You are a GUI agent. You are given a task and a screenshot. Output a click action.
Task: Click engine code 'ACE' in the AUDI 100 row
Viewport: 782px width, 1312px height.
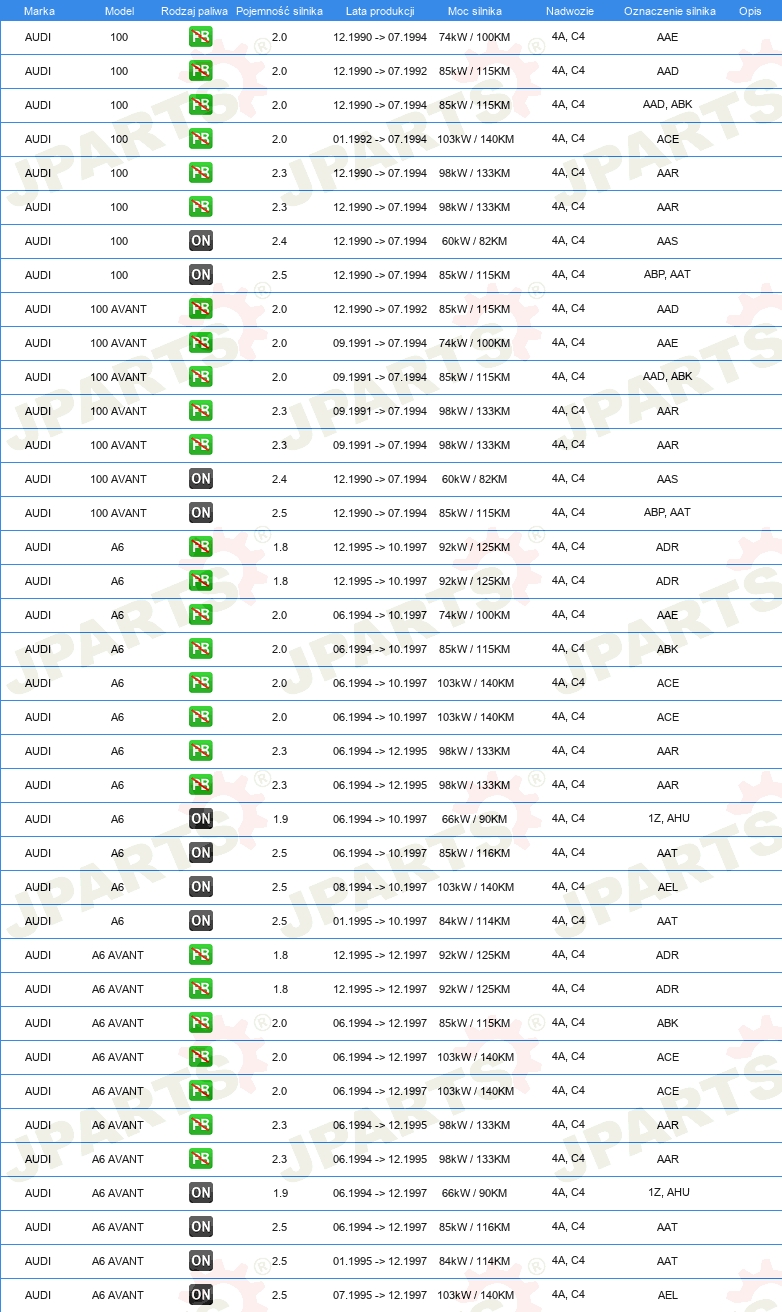pyautogui.click(x=668, y=139)
